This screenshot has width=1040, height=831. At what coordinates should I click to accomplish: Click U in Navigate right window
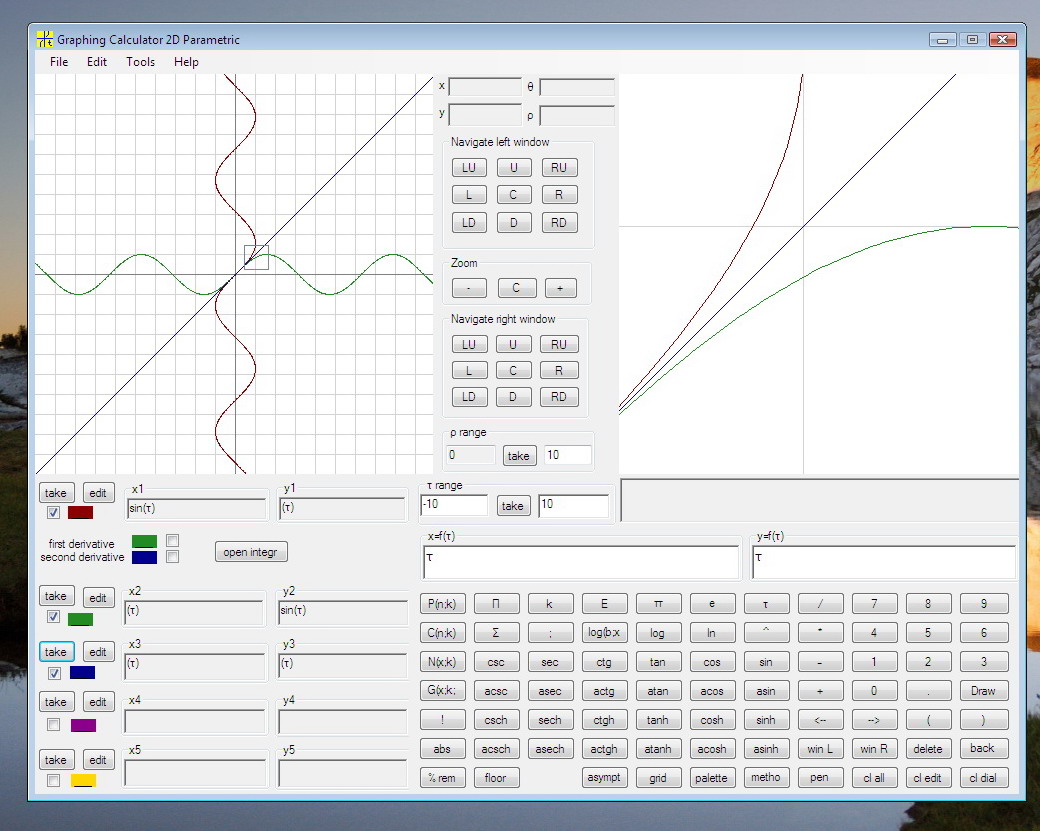513,345
